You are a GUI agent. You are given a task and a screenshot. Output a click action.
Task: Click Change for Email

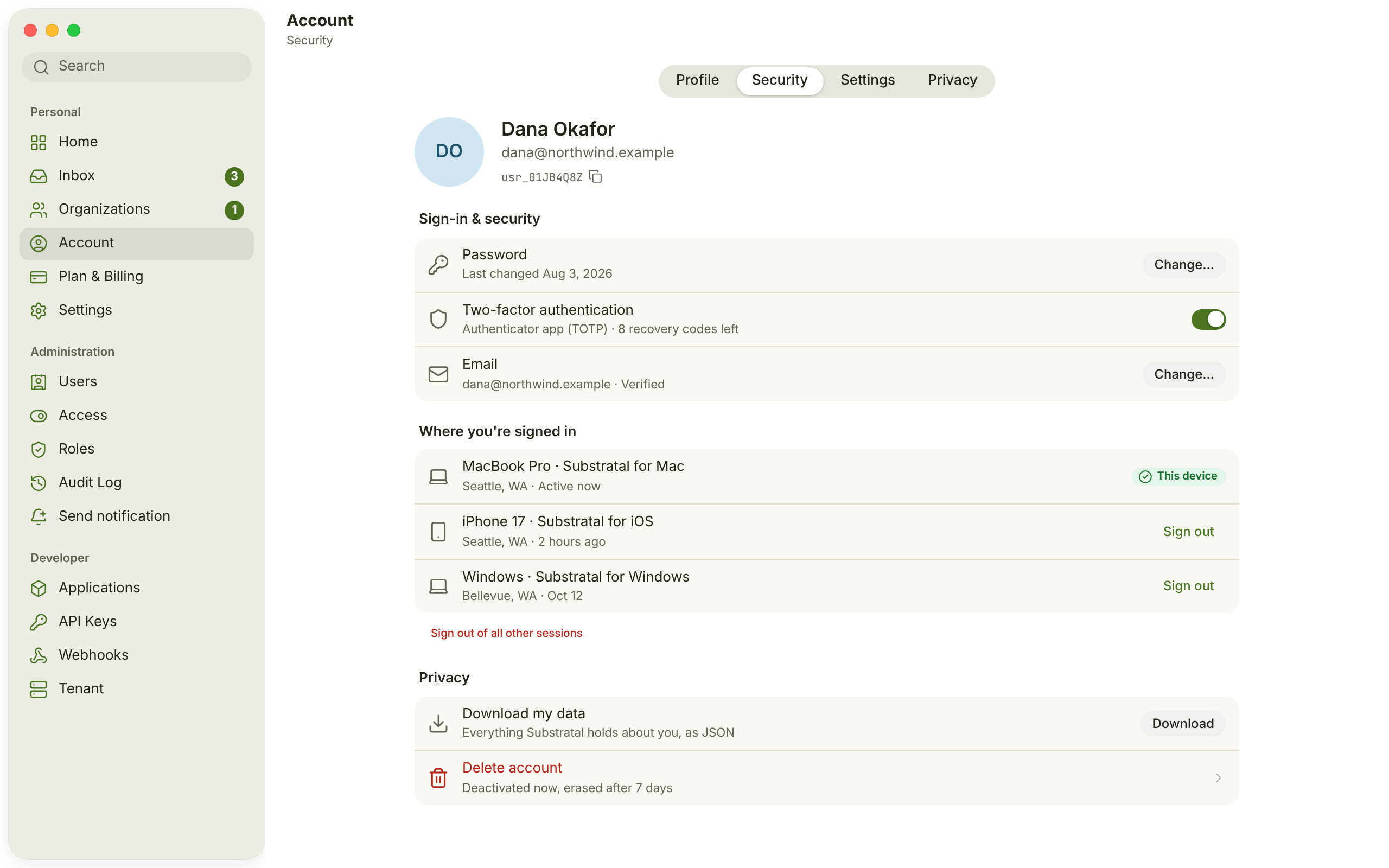click(x=1183, y=374)
